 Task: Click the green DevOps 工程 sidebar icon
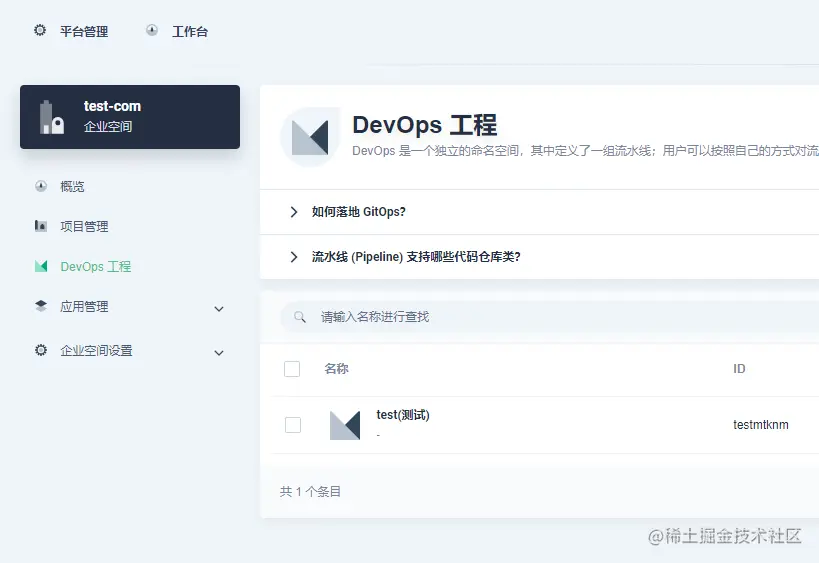point(41,266)
